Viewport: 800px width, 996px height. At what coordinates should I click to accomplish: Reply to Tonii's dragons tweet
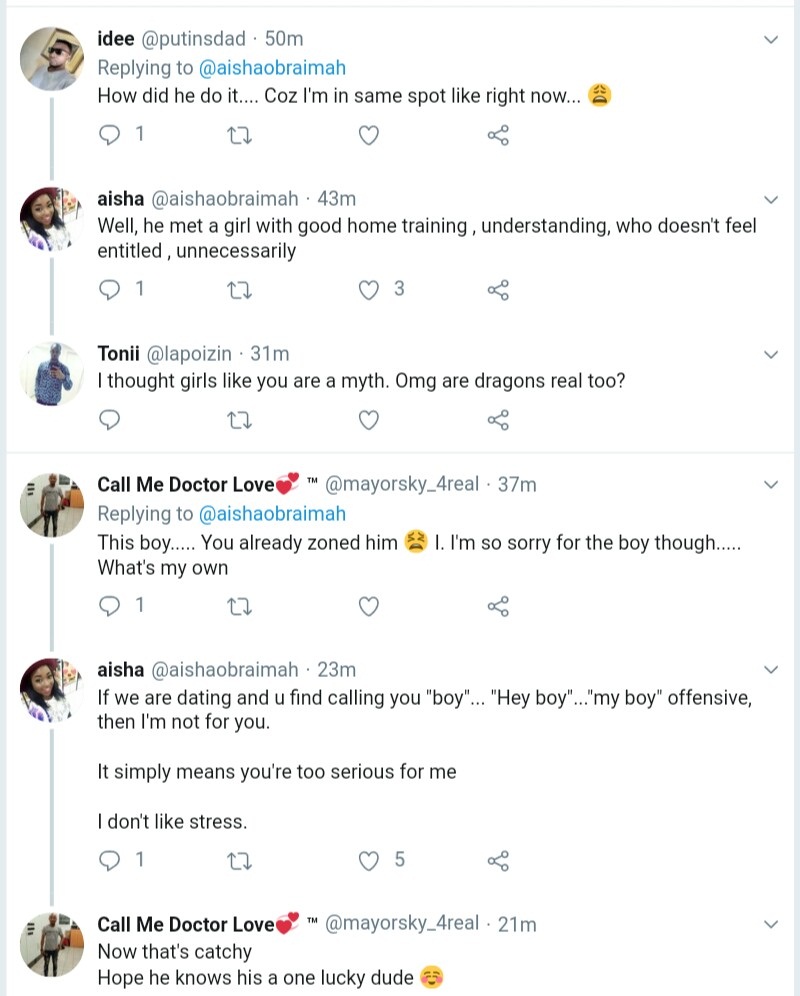pos(111,419)
